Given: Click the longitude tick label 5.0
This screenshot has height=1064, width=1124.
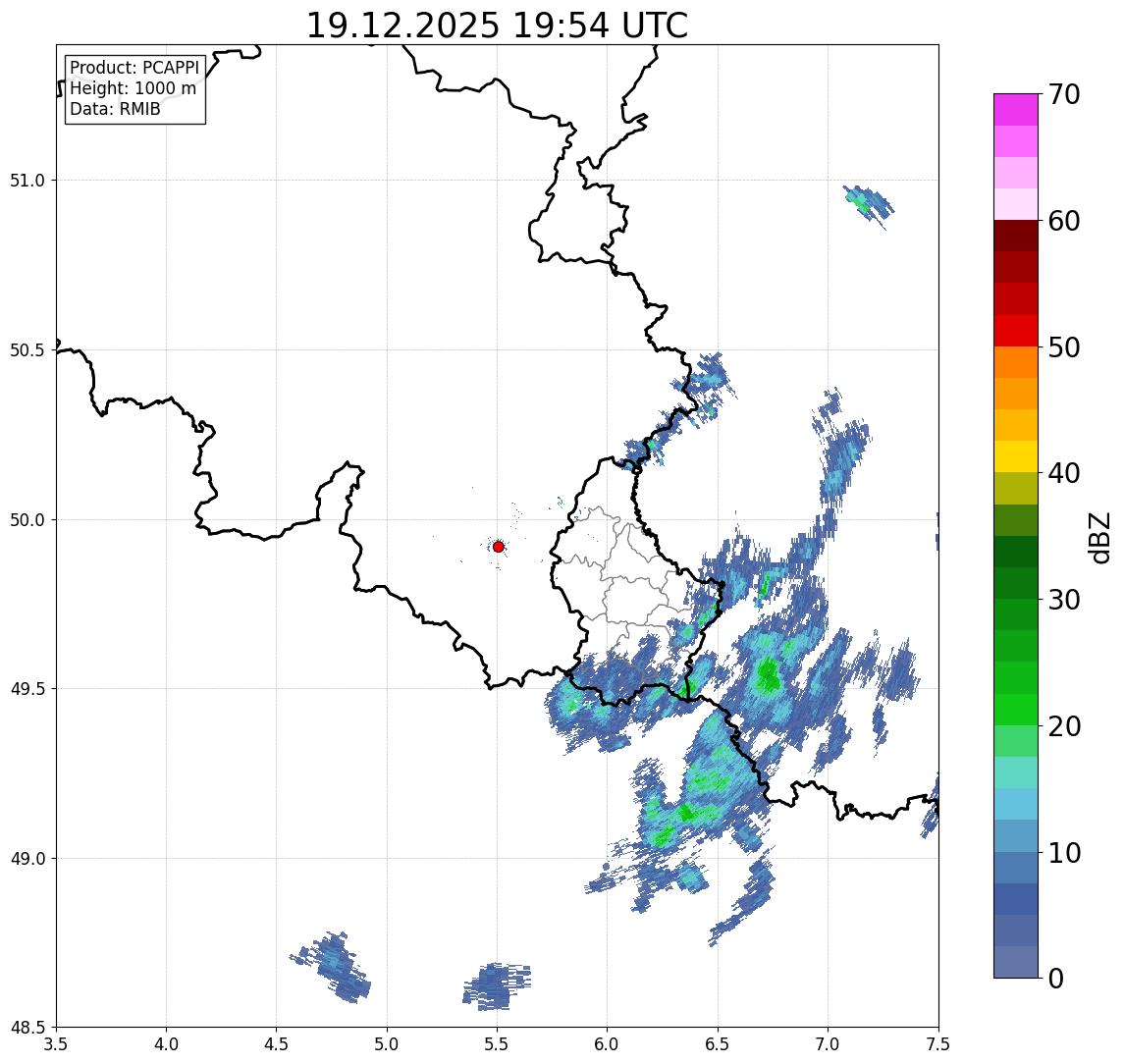Looking at the screenshot, I should pos(387,1044).
